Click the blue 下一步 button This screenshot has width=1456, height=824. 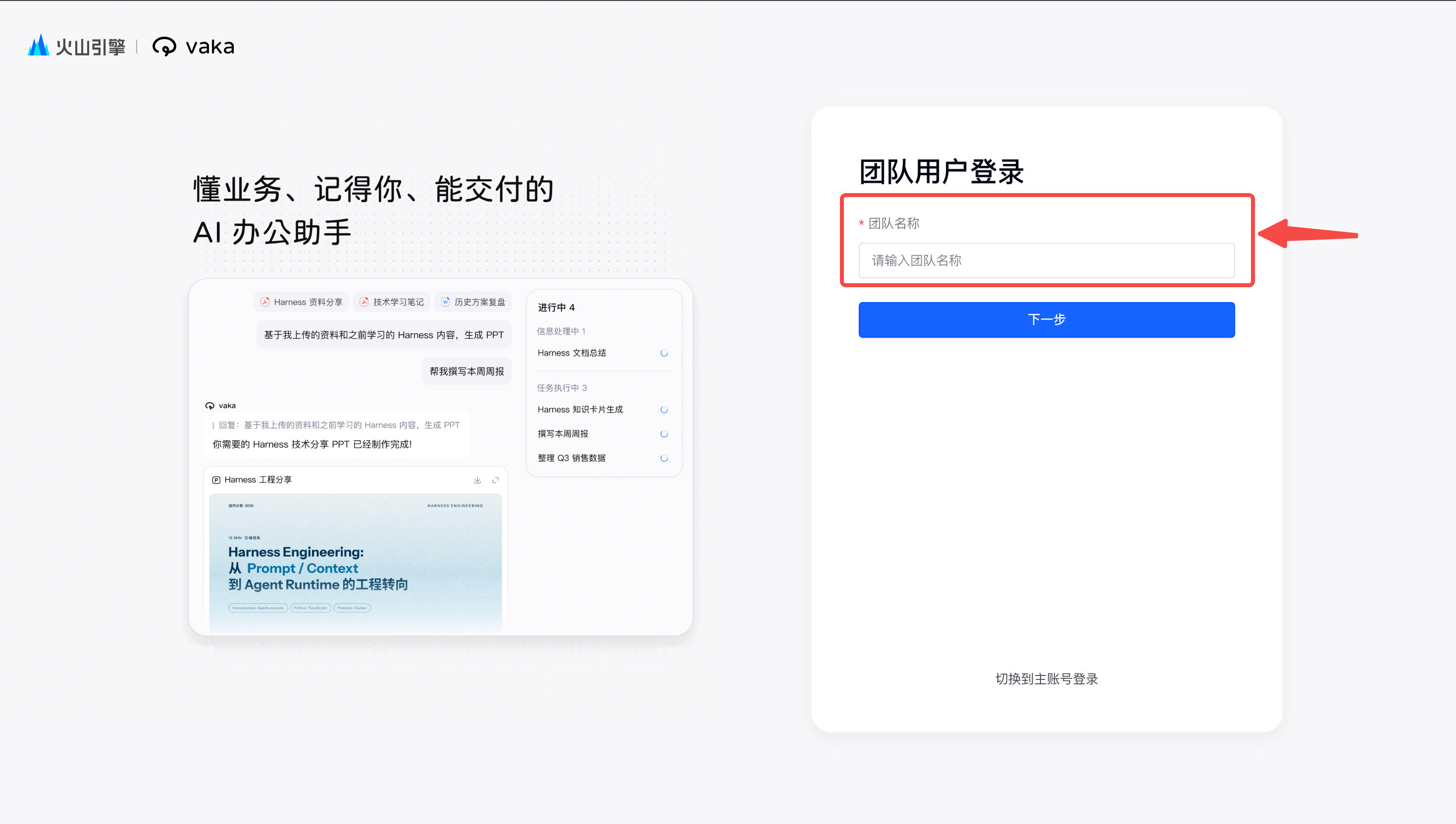click(1046, 320)
